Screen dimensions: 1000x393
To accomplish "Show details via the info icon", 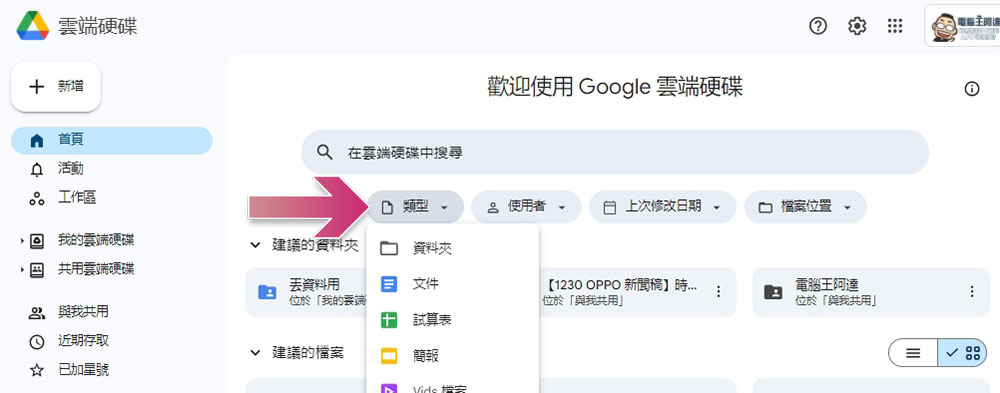I will coord(971,89).
